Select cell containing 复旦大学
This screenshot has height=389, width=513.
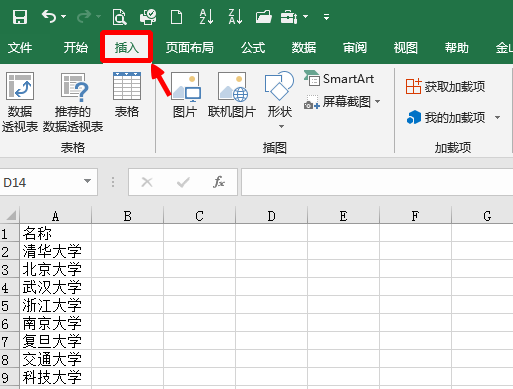click(55, 341)
